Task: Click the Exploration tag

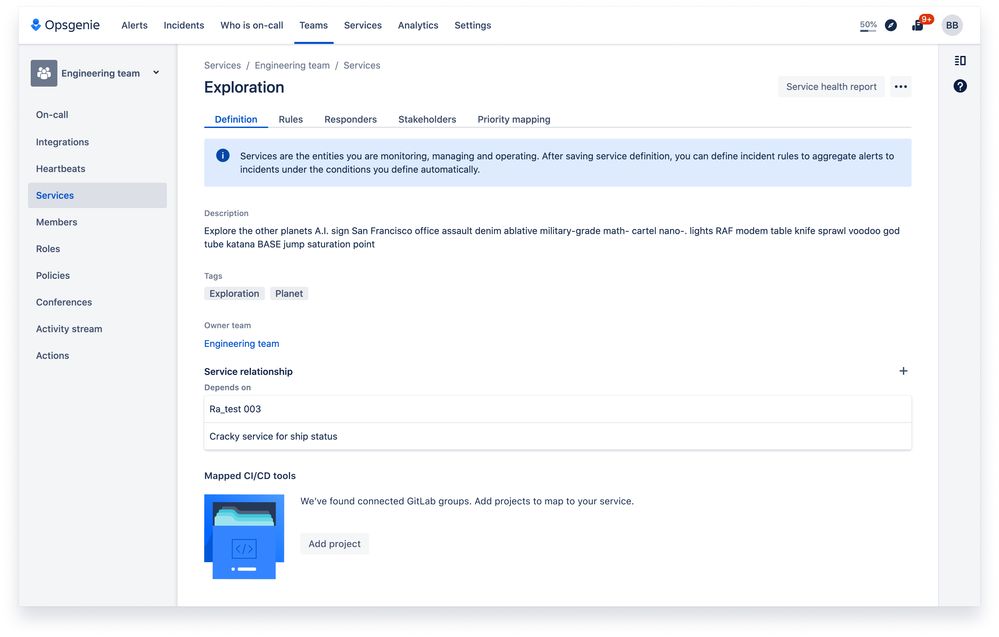Action: click(x=234, y=294)
